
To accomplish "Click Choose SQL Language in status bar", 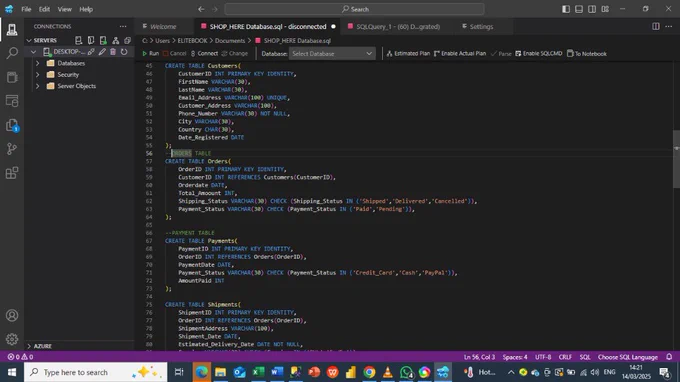I will click(x=628, y=357).
